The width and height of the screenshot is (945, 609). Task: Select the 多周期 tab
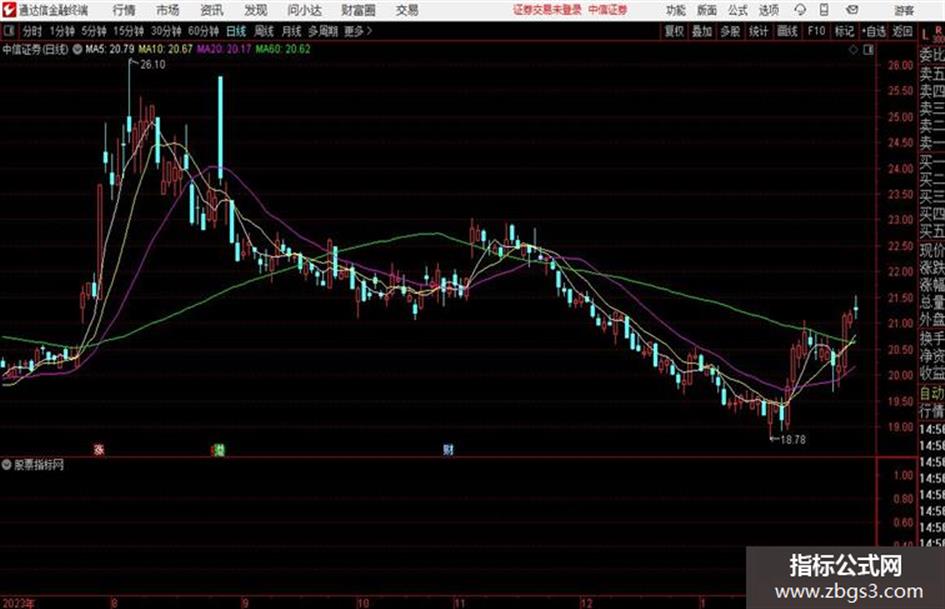[323, 31]
